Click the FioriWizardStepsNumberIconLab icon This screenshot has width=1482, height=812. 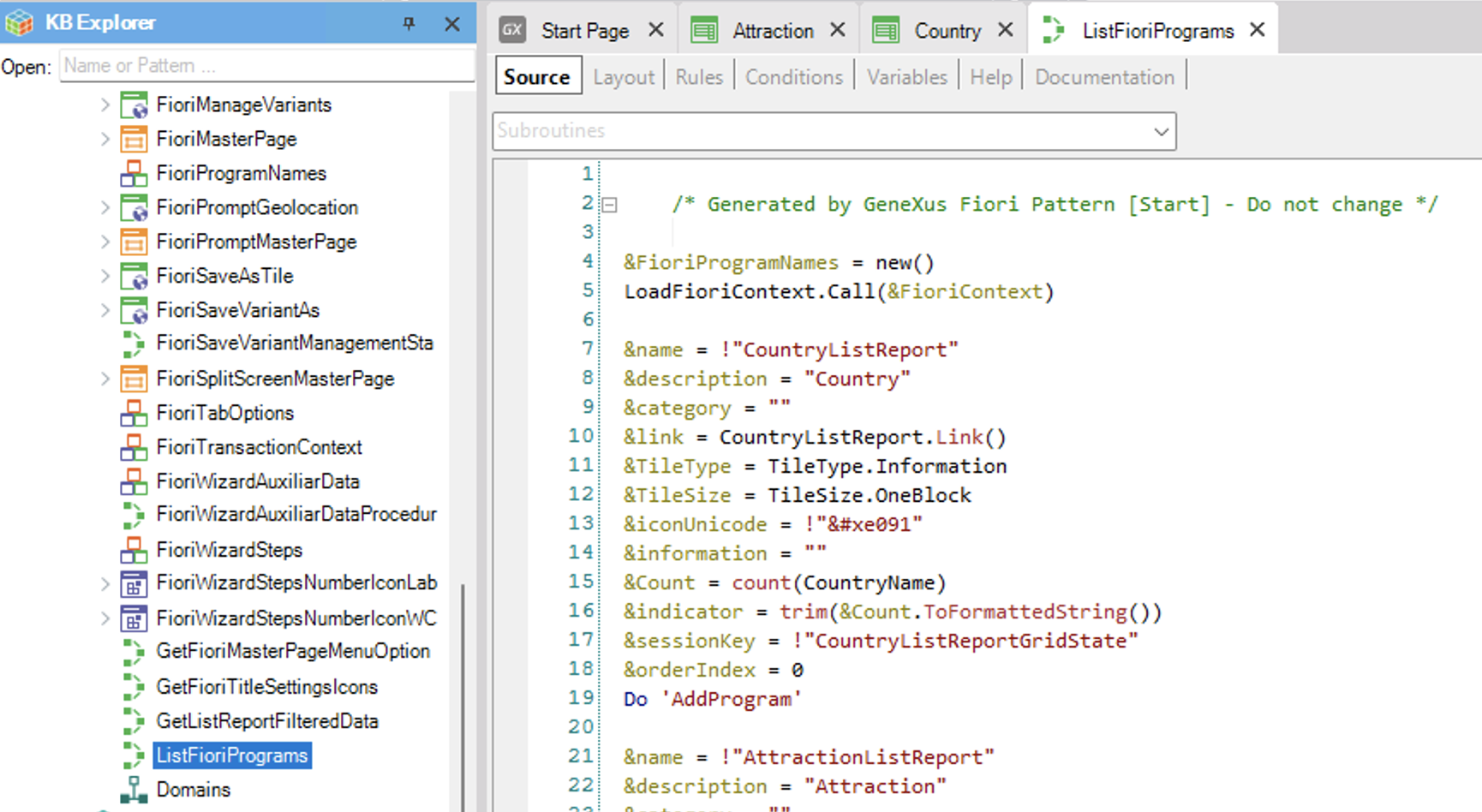[x=134, y=584]
